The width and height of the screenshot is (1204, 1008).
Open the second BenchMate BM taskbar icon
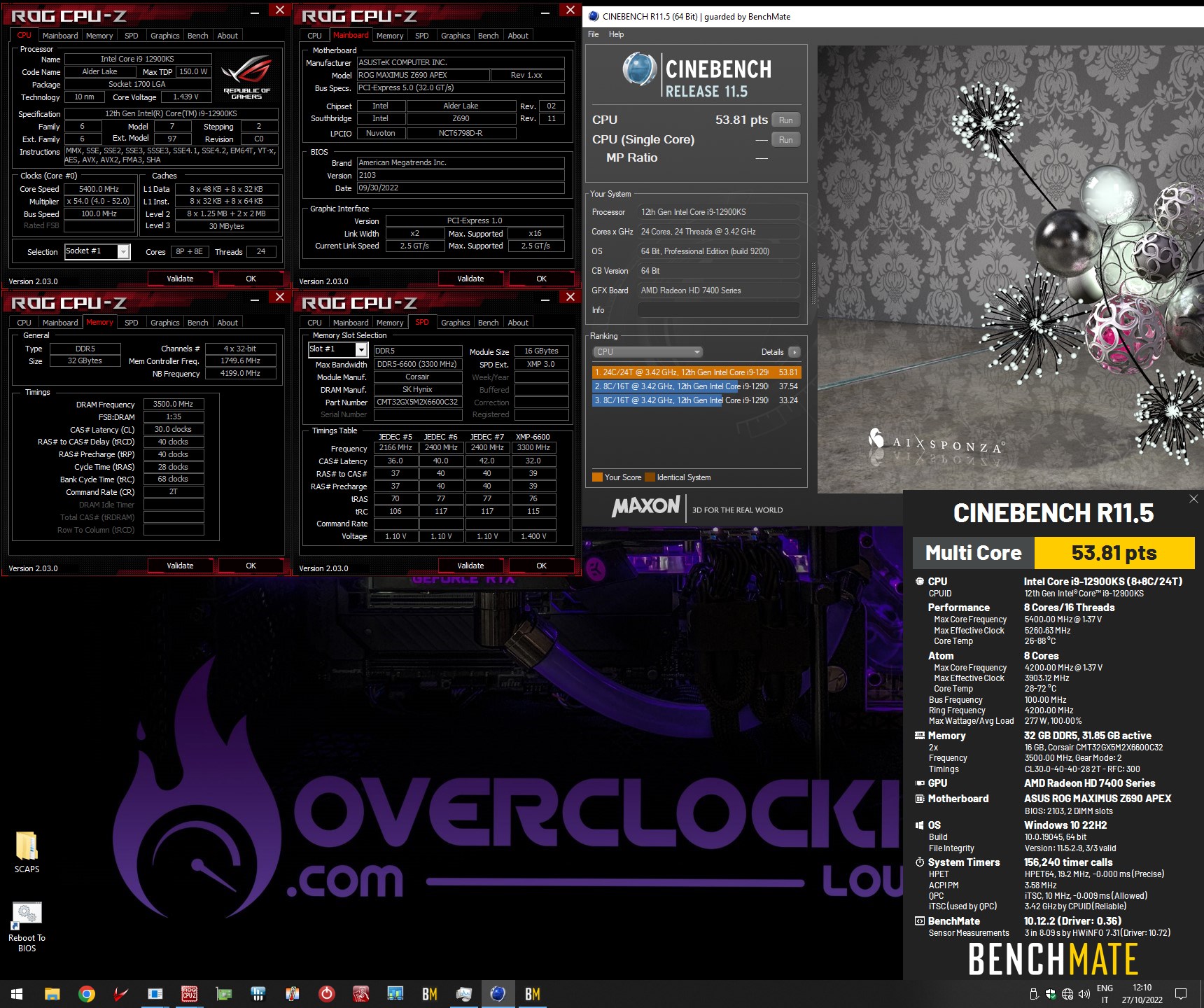533,994
